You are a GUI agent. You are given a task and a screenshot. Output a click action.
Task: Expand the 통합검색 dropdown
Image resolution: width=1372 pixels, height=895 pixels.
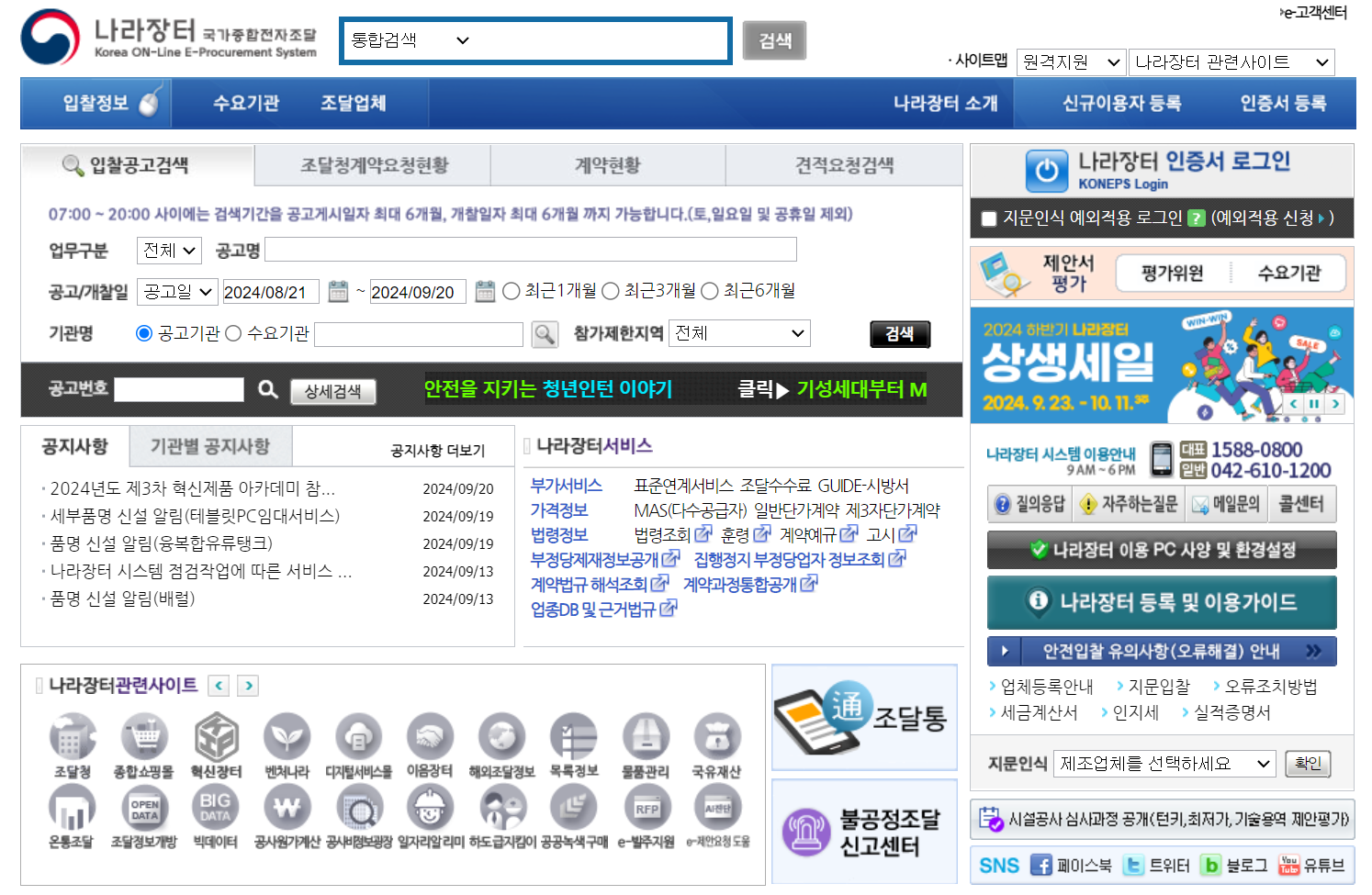point(410,40)
